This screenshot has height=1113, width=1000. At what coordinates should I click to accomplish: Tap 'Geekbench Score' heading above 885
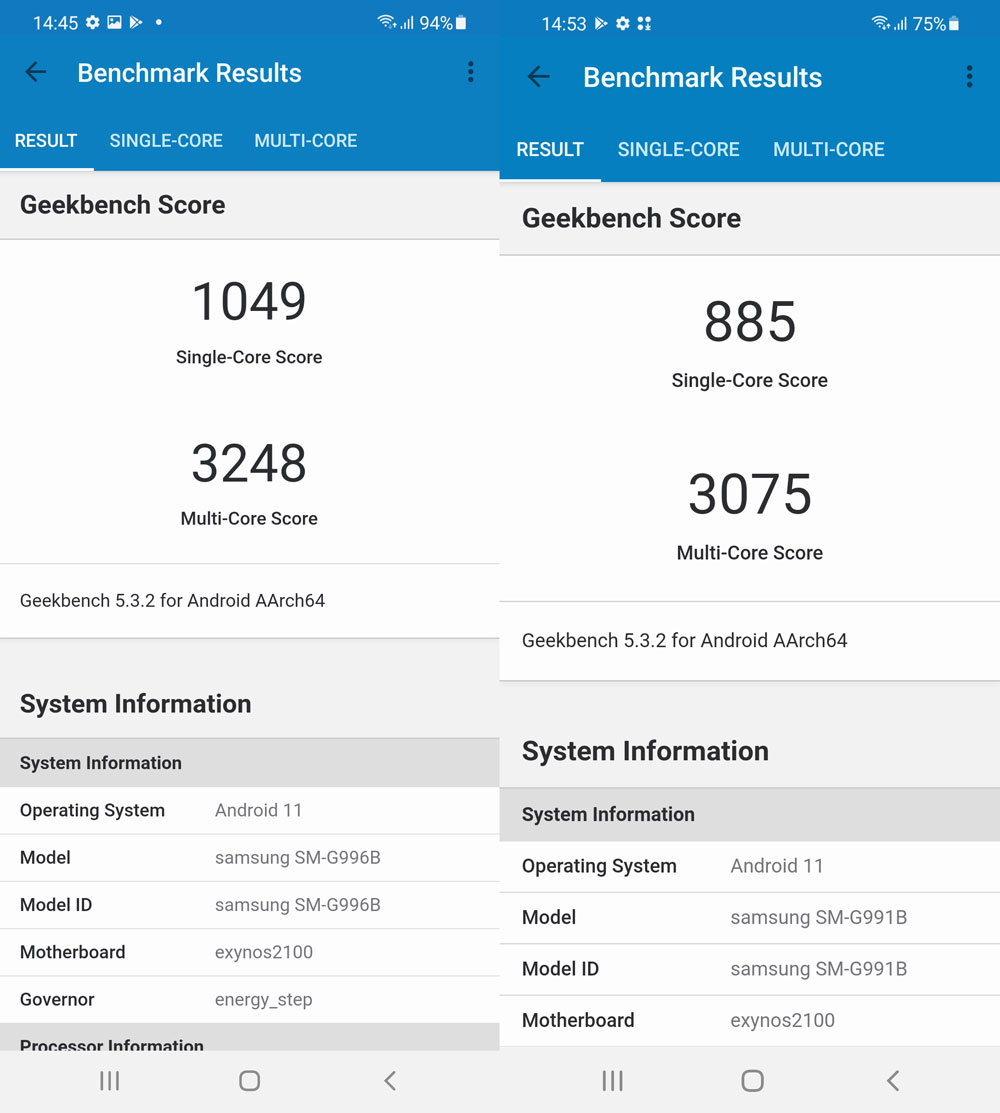tap(632, 218)
